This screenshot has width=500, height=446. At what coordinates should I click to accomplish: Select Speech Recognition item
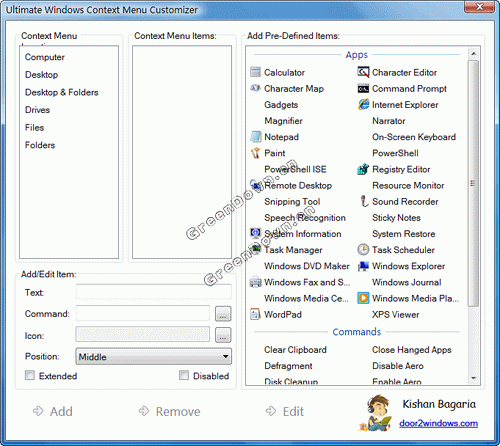tap(305, 218)
